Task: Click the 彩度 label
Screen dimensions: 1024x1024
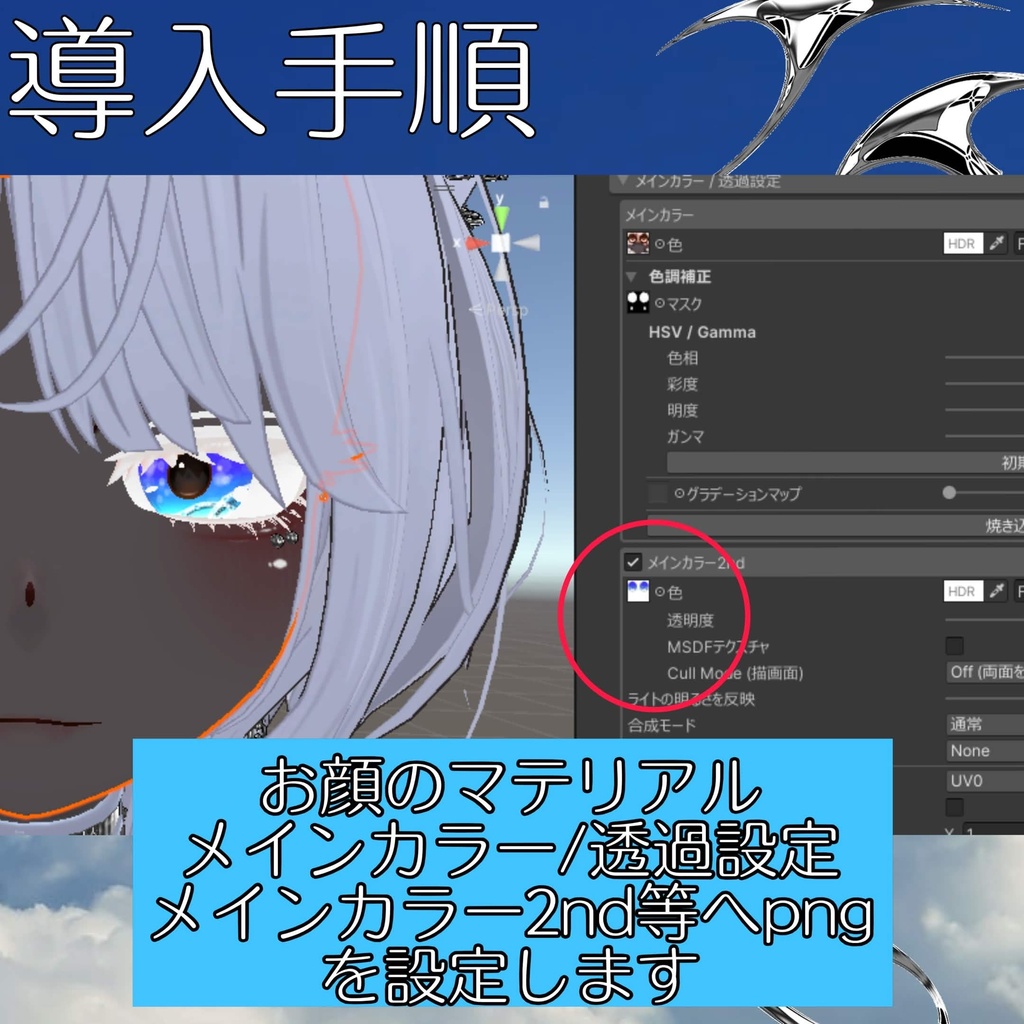Action: point(682,384)
